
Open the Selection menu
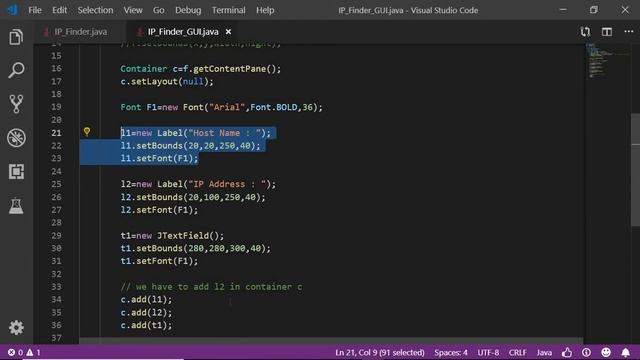coord(95,10)
